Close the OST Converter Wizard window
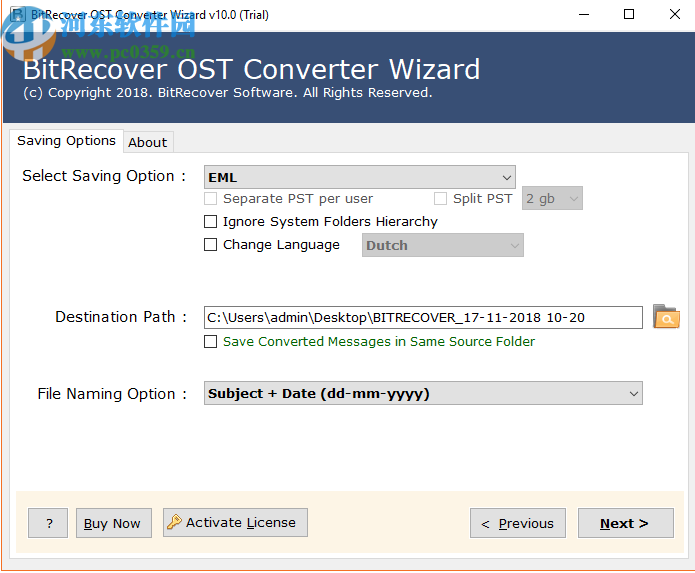Viewport: 695px width, 573px height. click(x=674, y=15)
